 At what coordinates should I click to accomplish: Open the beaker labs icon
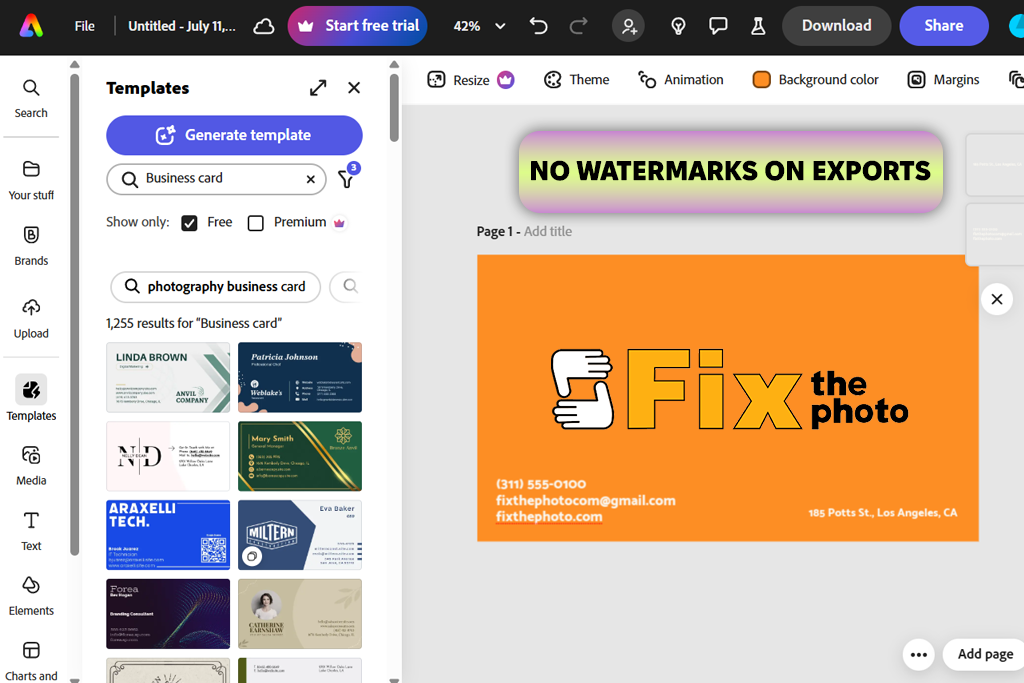point(758,26)
